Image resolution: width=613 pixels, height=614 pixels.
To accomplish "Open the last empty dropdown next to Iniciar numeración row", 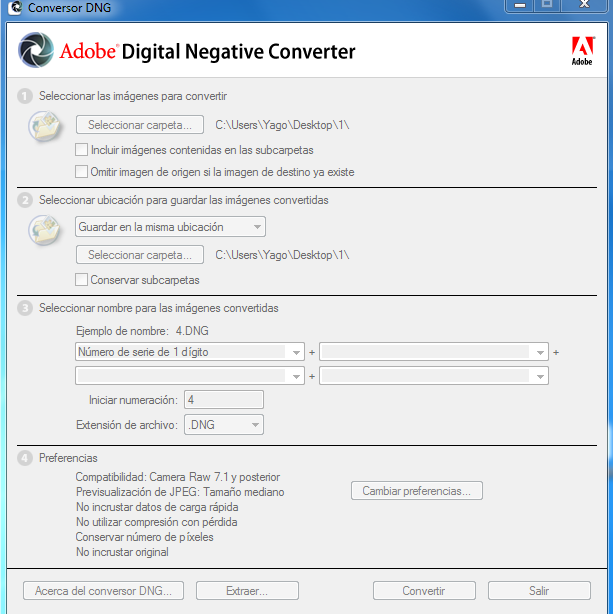I will (434, 376).
